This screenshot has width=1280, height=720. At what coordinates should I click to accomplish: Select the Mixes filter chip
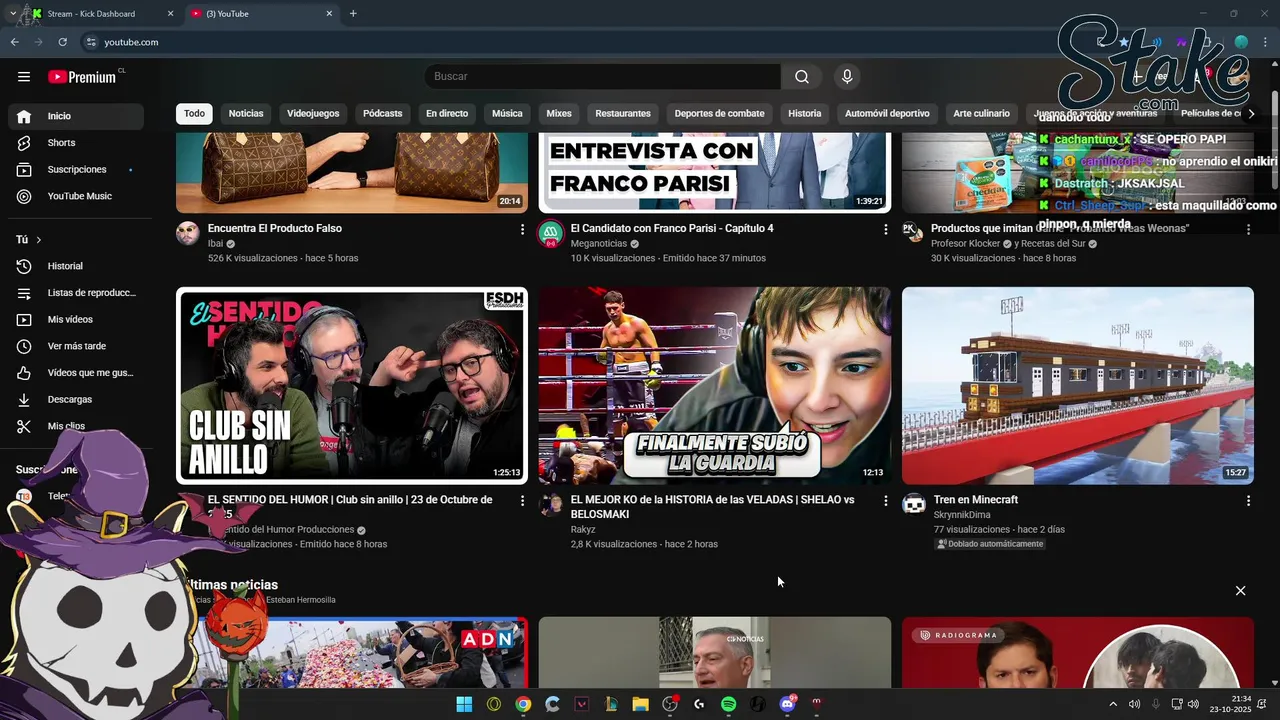[x=559, y=113]
